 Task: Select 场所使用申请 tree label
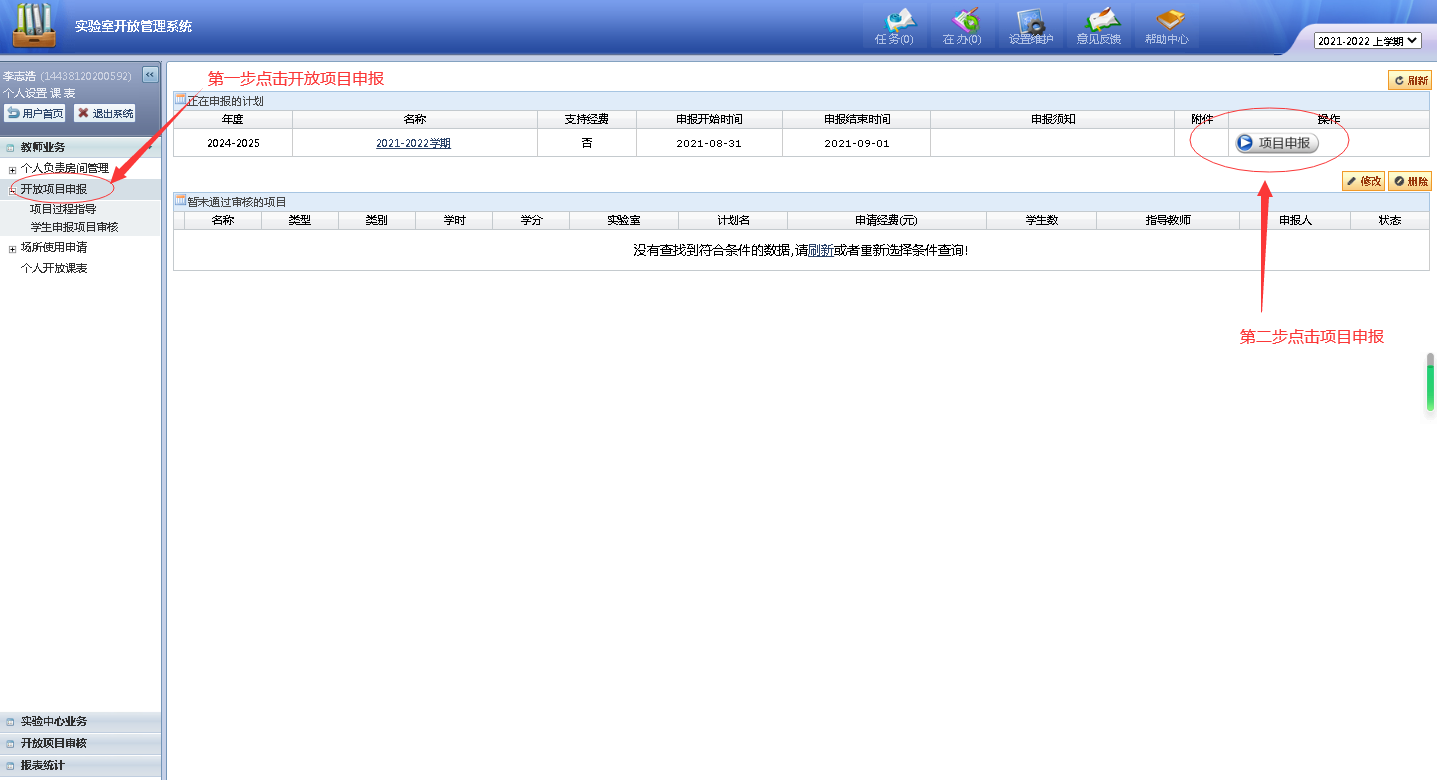(x=54, y=248)
